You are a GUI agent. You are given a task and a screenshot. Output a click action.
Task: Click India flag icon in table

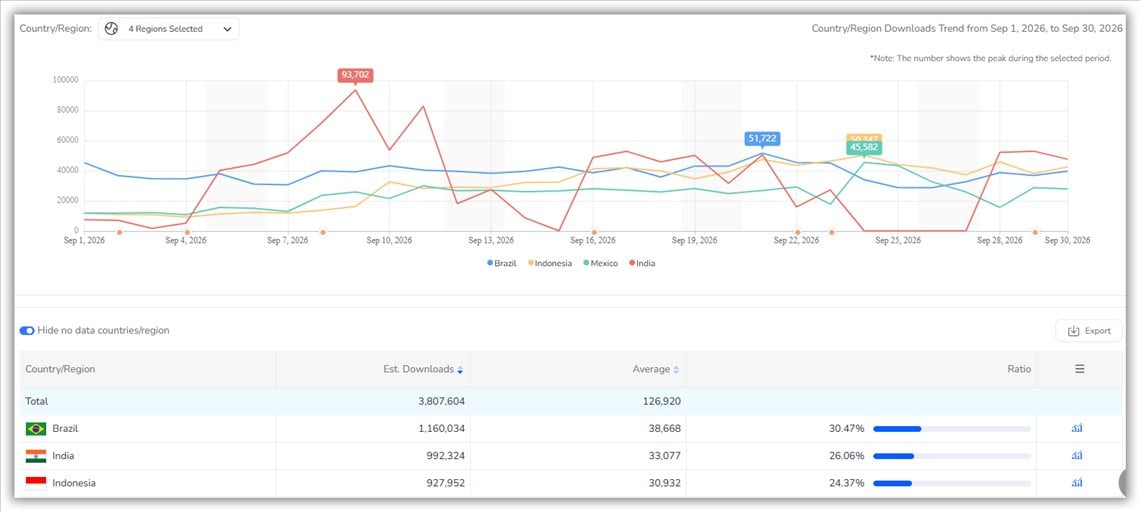36,456
